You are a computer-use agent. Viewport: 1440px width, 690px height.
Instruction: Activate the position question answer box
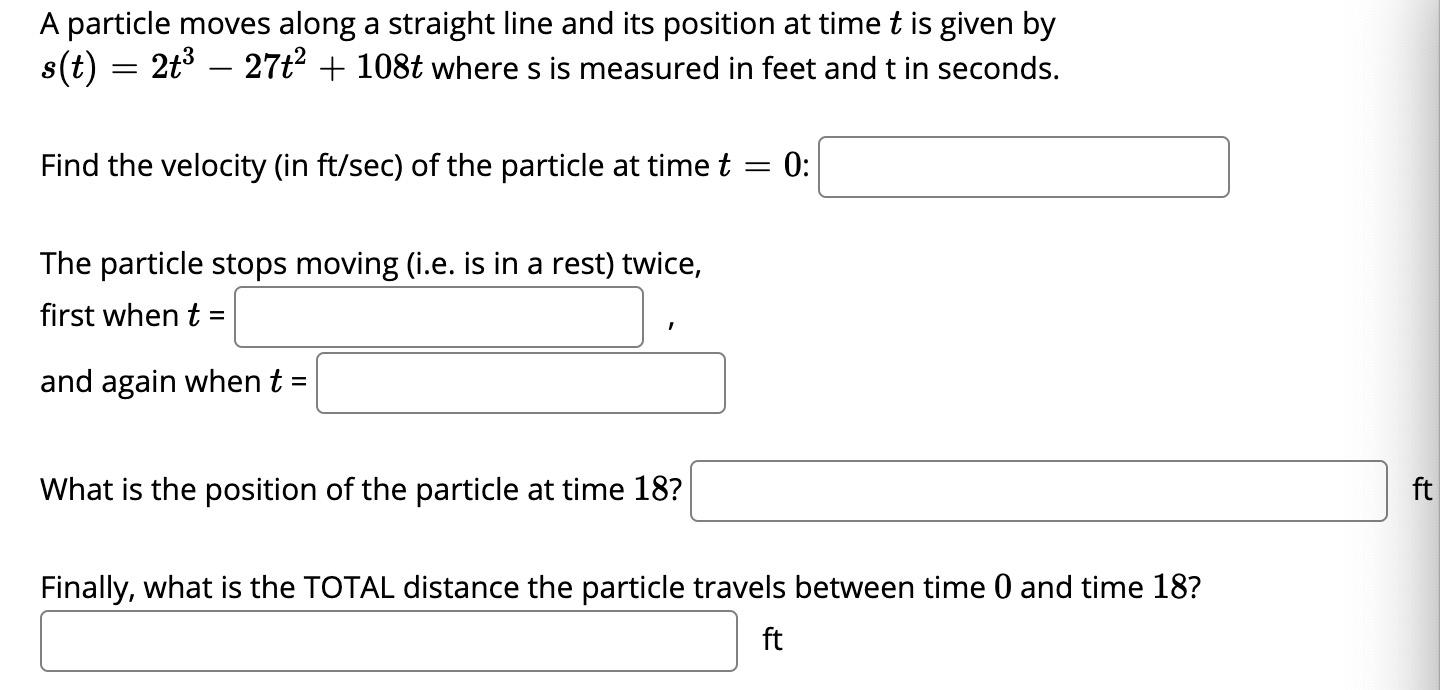(x=1040, y=489)
